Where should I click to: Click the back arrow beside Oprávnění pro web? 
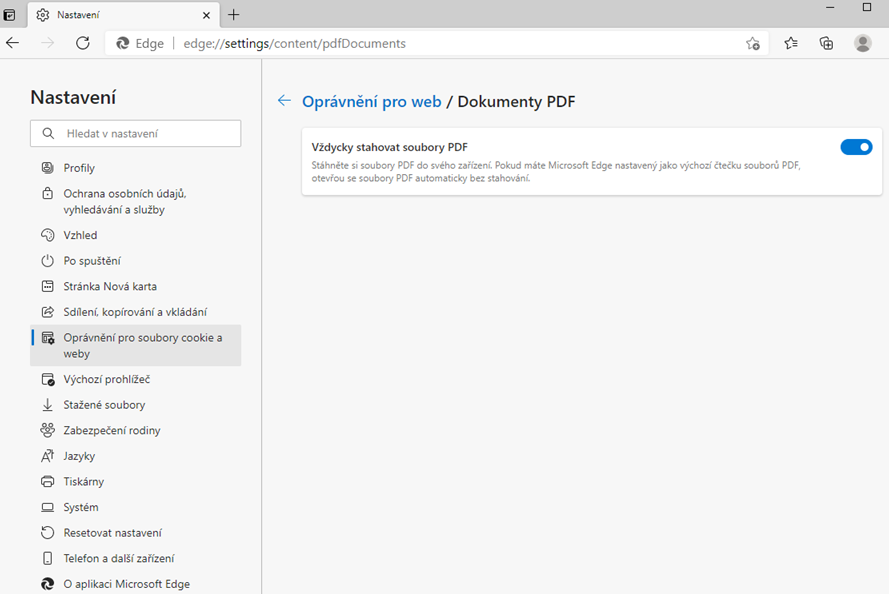pos(284,101)
